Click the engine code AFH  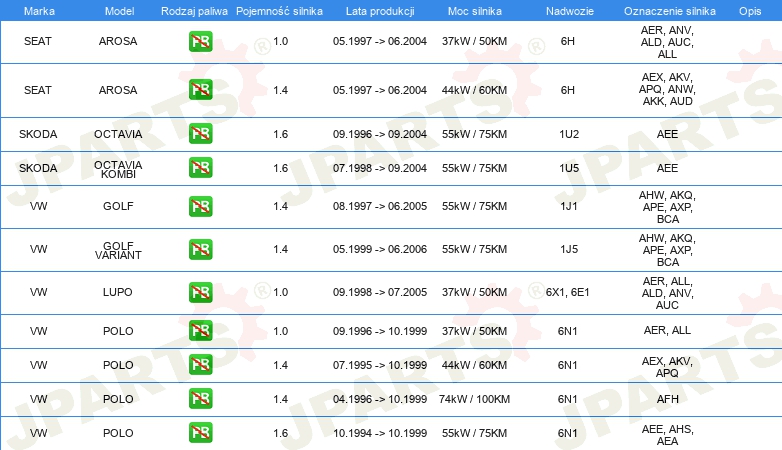coord(667,399)
